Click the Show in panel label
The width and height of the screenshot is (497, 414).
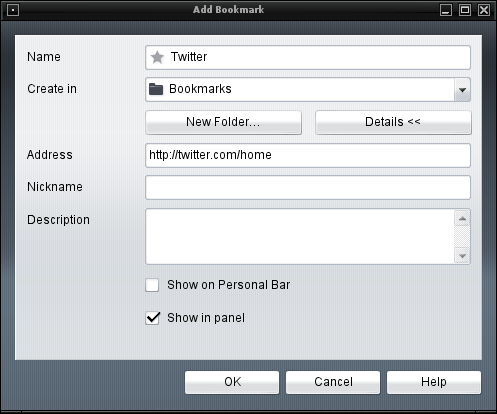click(206, 318)
